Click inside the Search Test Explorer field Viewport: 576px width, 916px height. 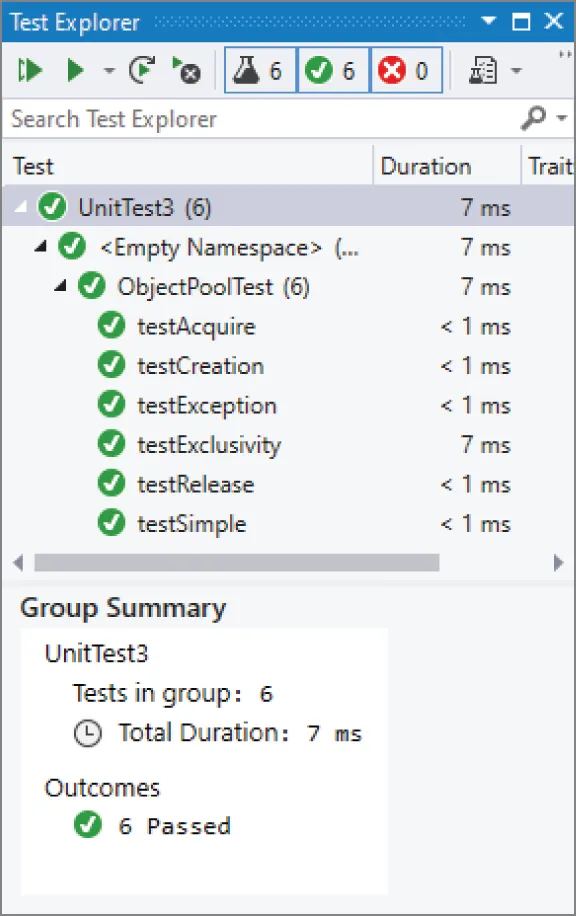click(x=200, y=119)
